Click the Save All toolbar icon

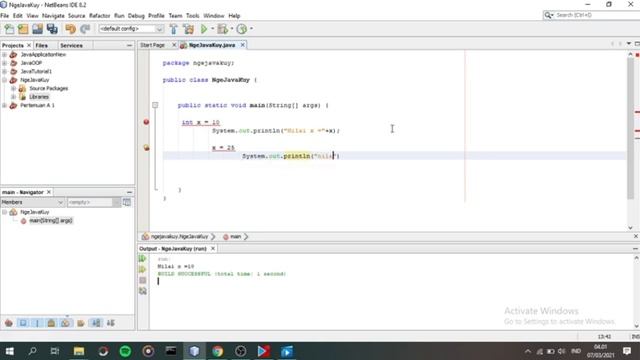(52, 29)
